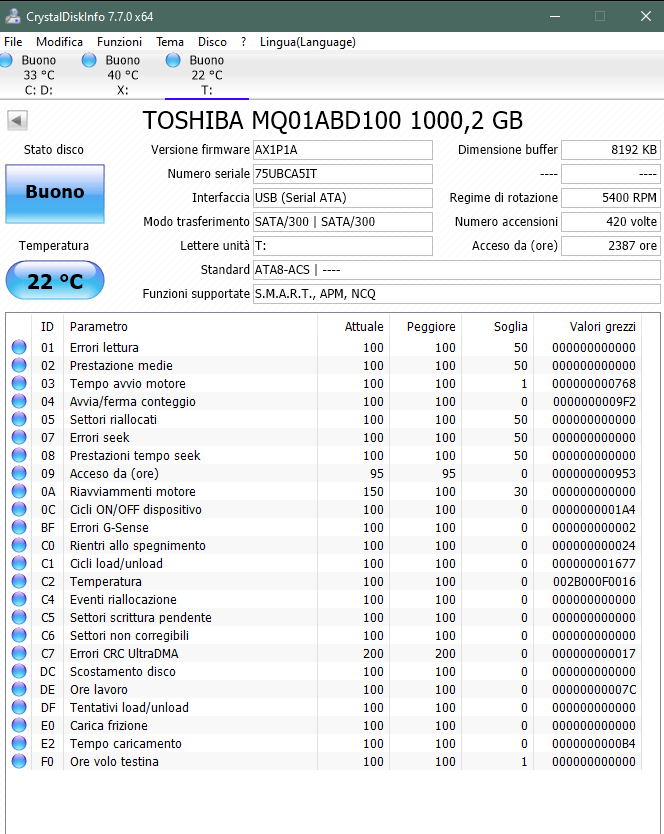Select the T: disk blue status orb

click(173, 60)
